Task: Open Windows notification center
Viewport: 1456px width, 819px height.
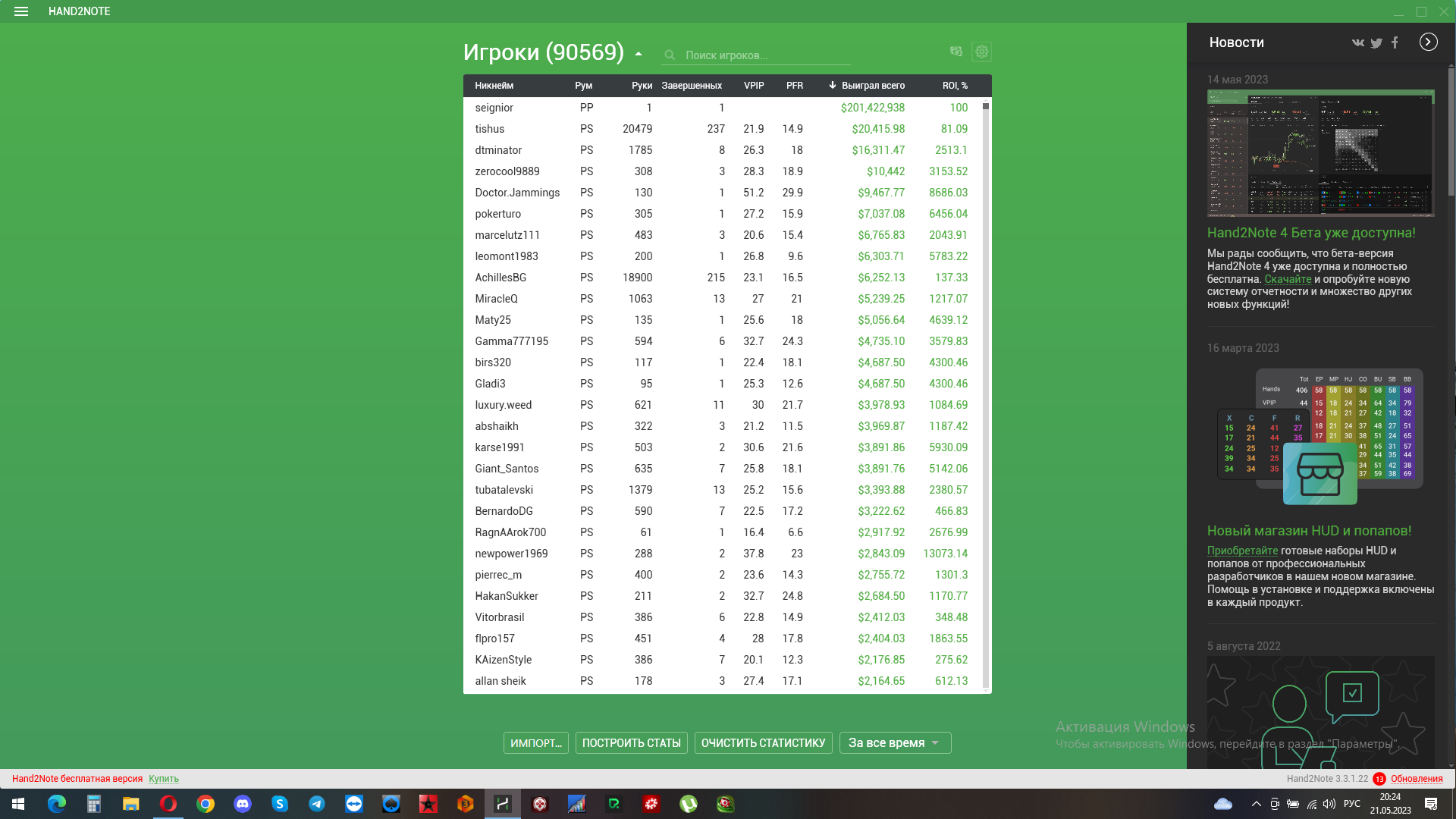Action: click(x=1431, y=804)
